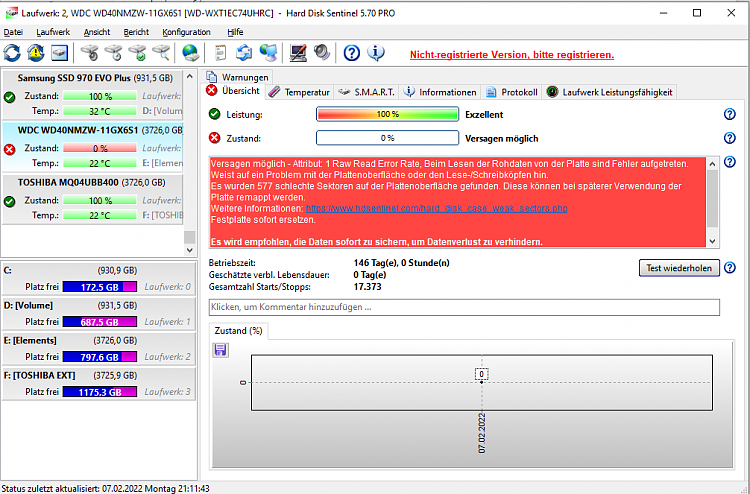
Task: Open the Datei menu
Action: (x=13, y=32)
